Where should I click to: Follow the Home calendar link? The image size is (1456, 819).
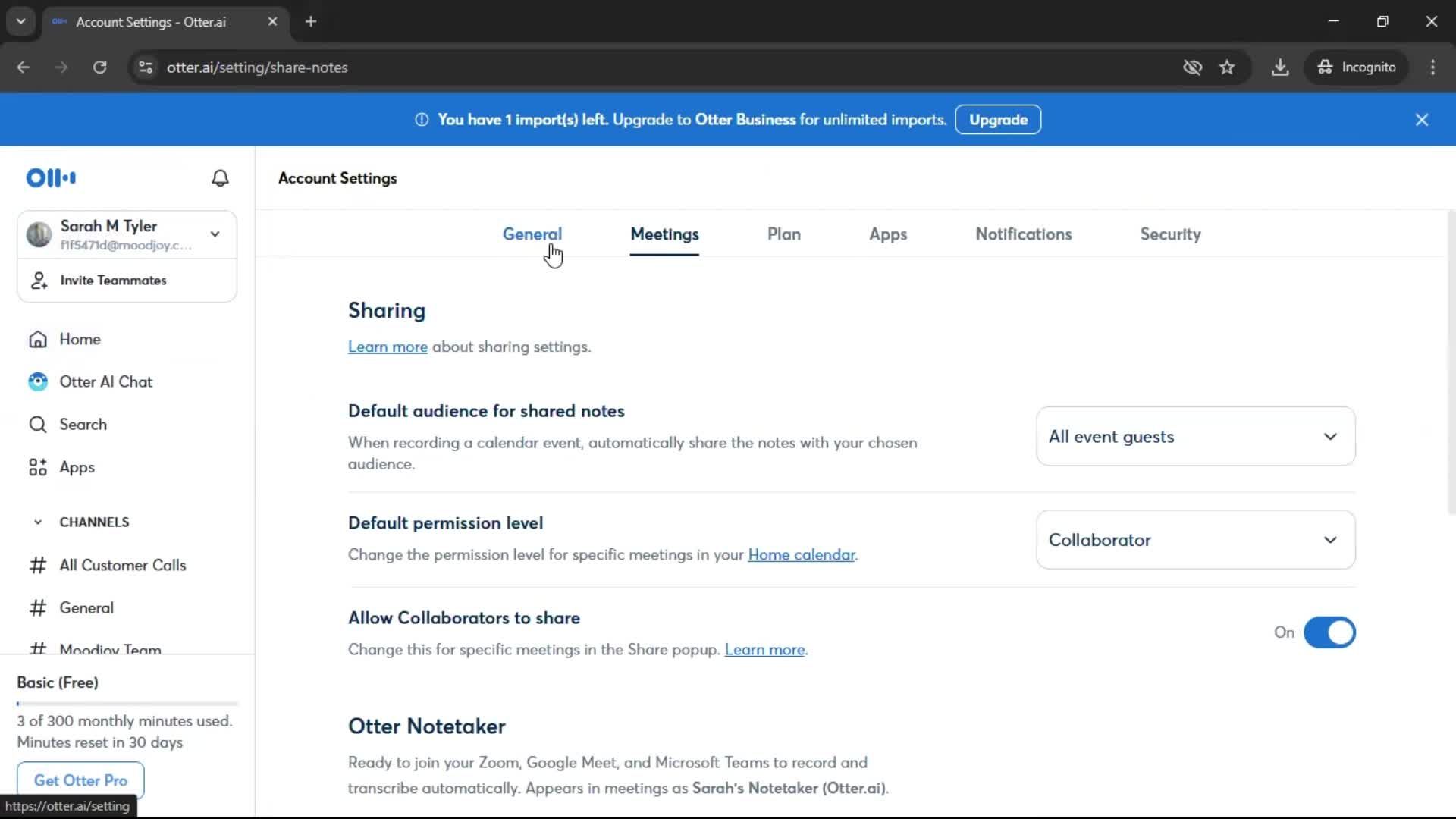coord(802,555)
